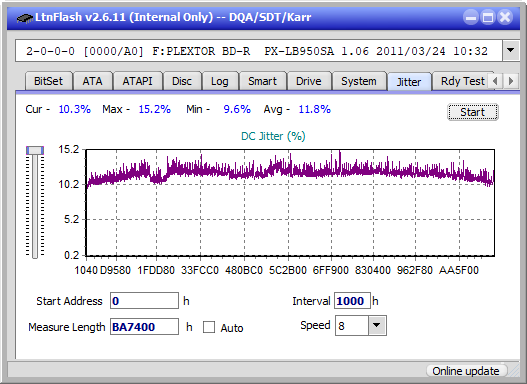Open the System tab
Screen dimensions: 527x384
pos(359,81)
